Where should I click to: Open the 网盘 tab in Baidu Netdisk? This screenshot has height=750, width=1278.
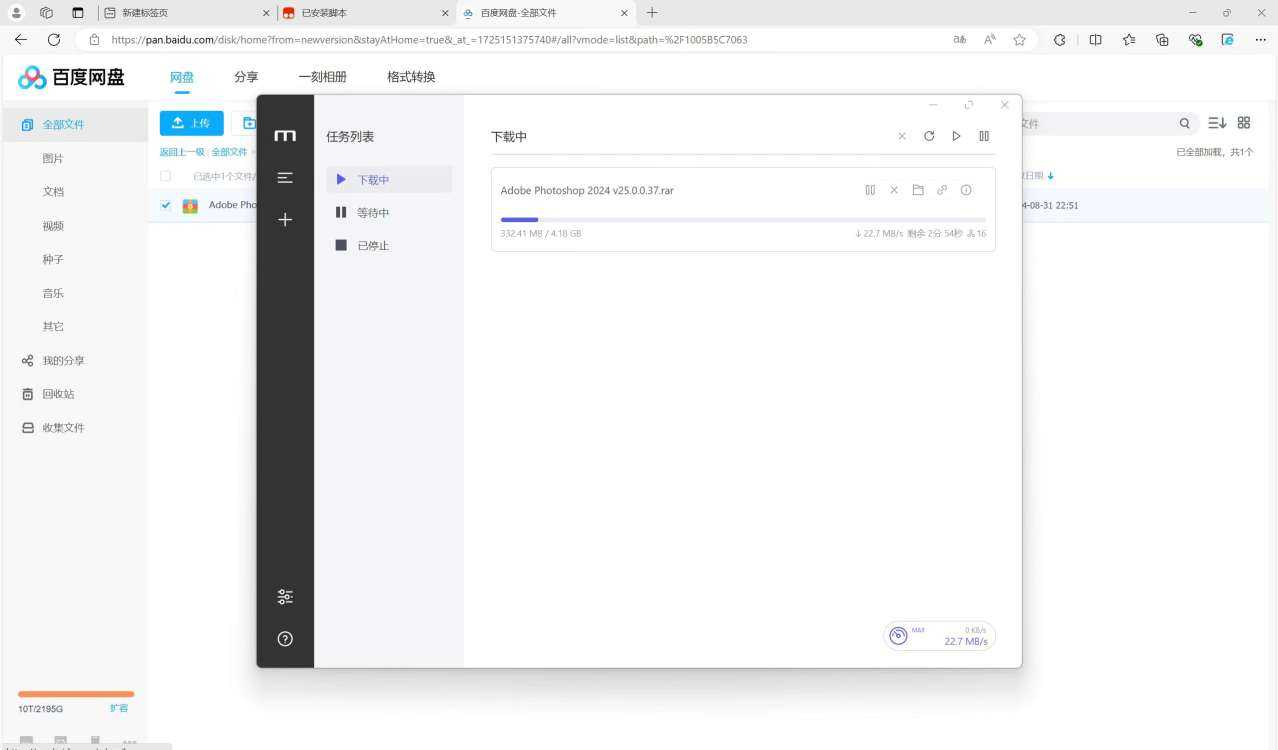click(x=182, y=77)
